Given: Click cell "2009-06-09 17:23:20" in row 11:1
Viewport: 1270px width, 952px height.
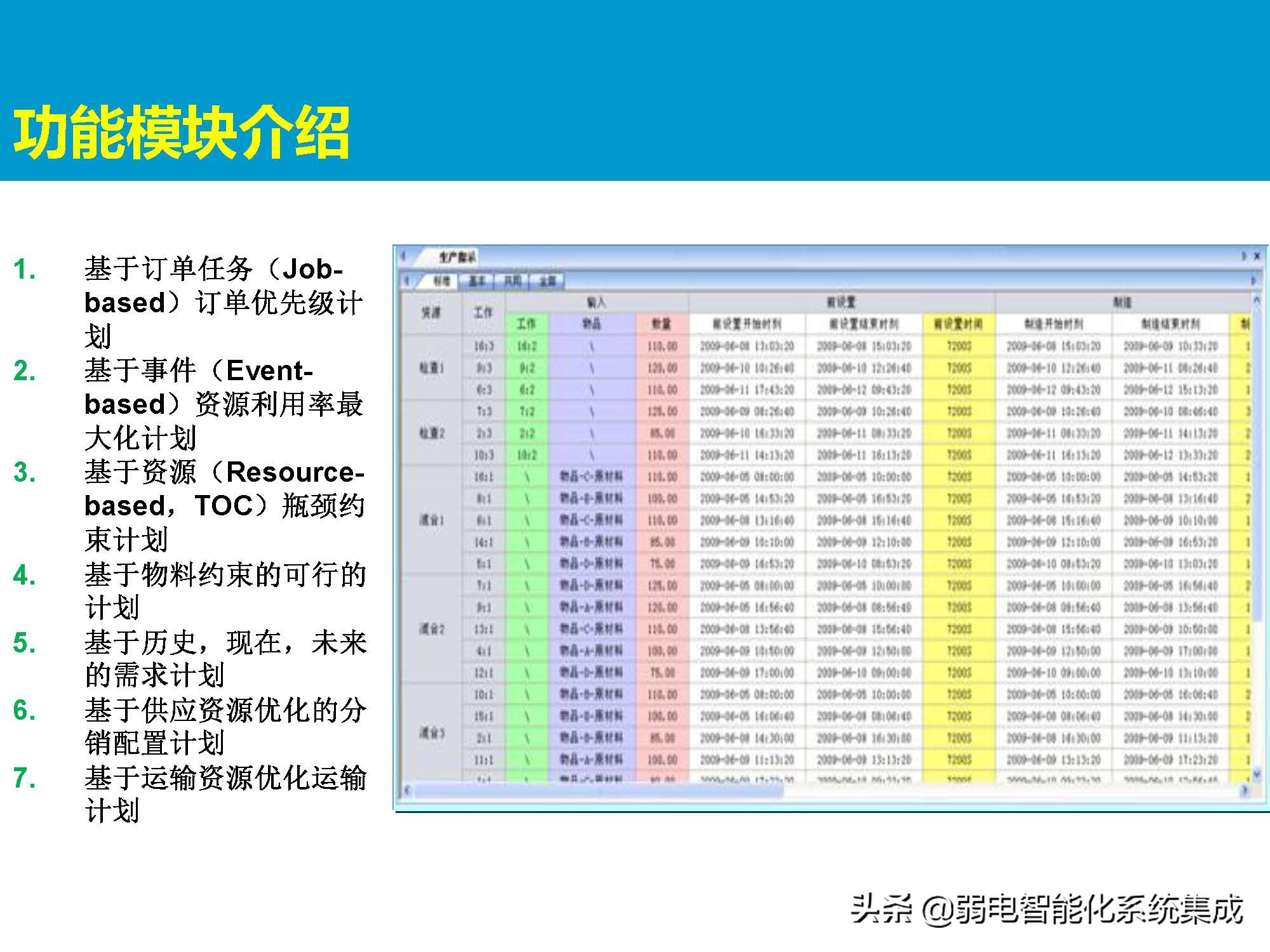Looking at the screenshot, I should 1170,760.
